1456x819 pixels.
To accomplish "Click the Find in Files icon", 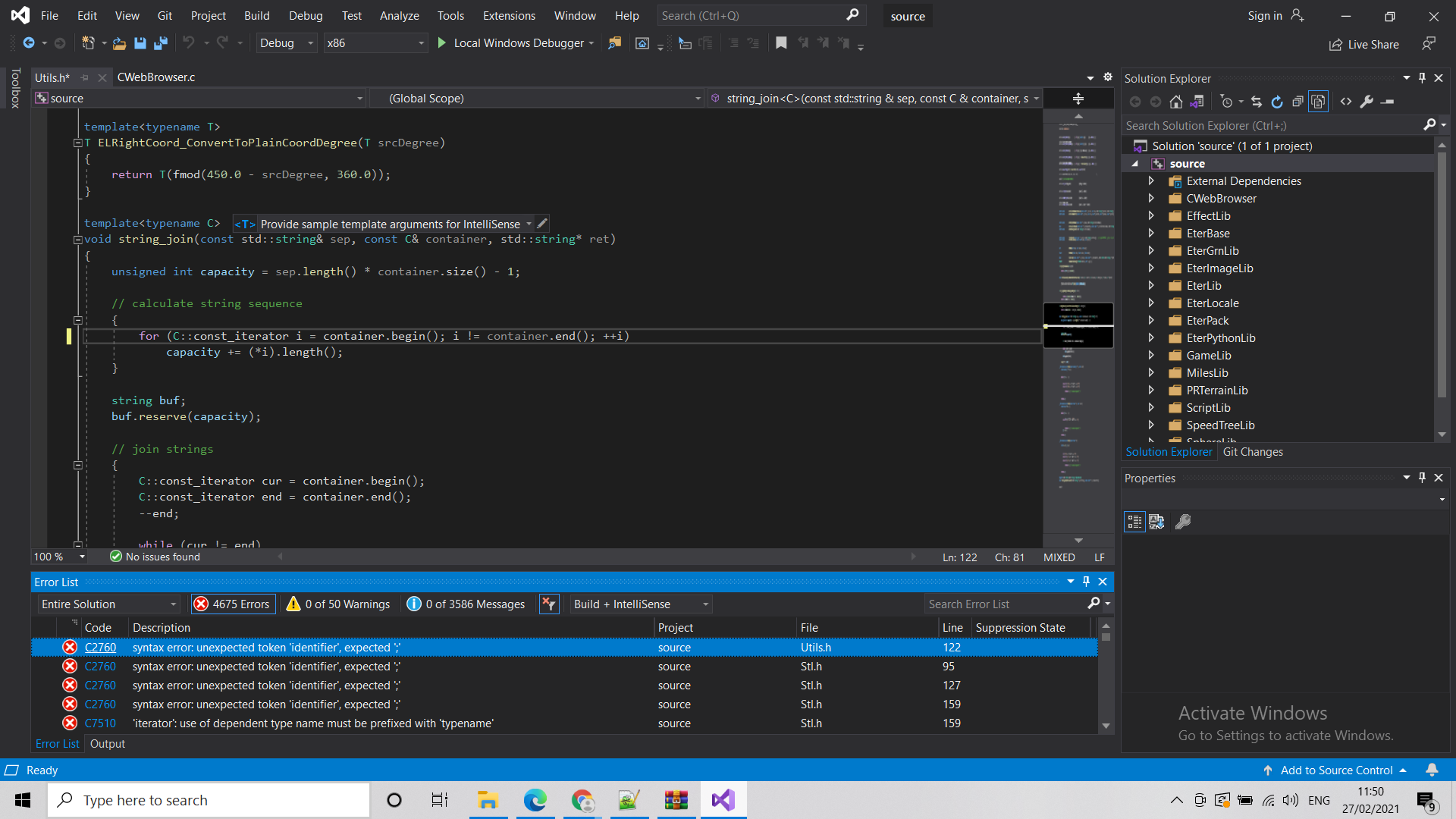I will click(x=614, y=43).
